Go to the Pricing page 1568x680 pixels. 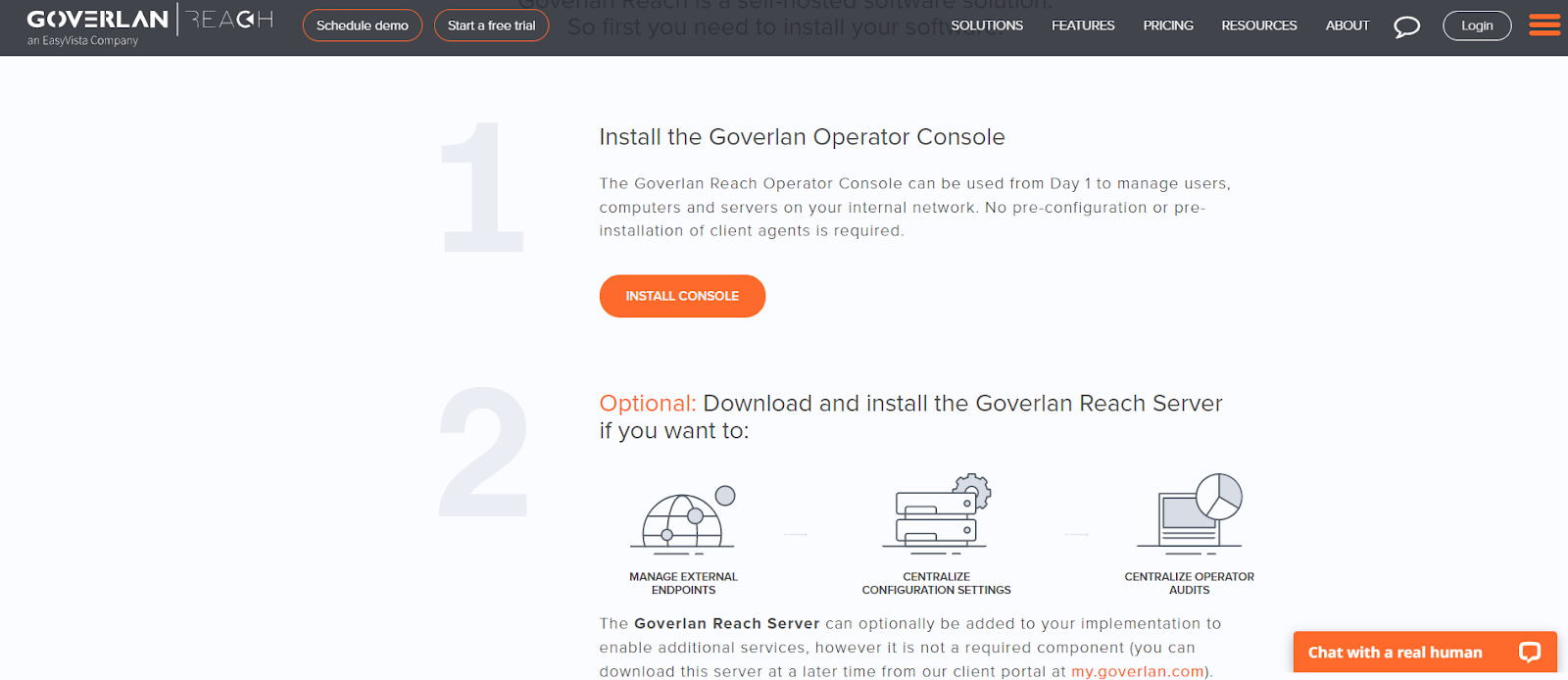(1168, 25)
